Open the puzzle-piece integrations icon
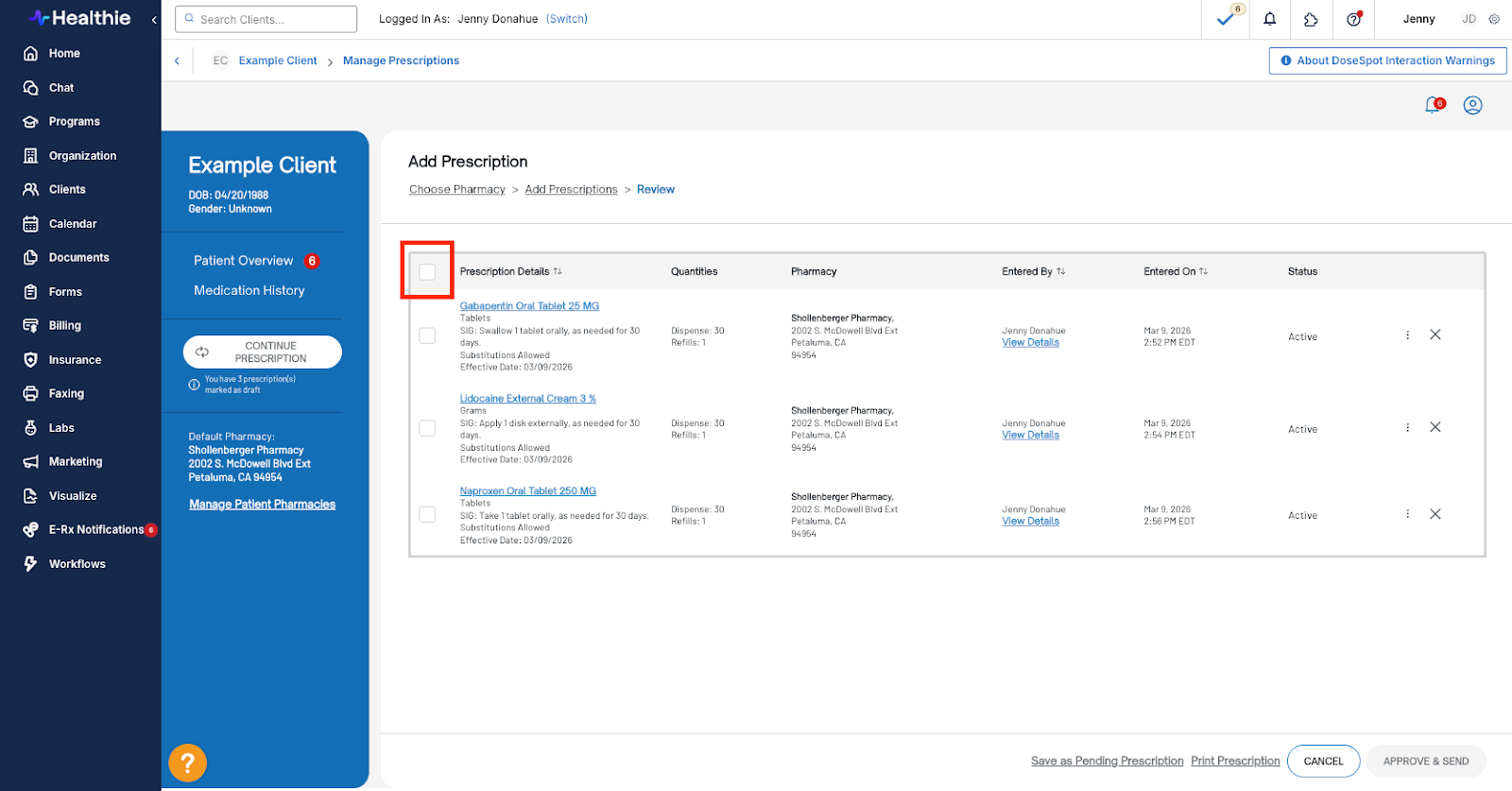Viewport: 1512px width, 791px height. coord(1311,19)
